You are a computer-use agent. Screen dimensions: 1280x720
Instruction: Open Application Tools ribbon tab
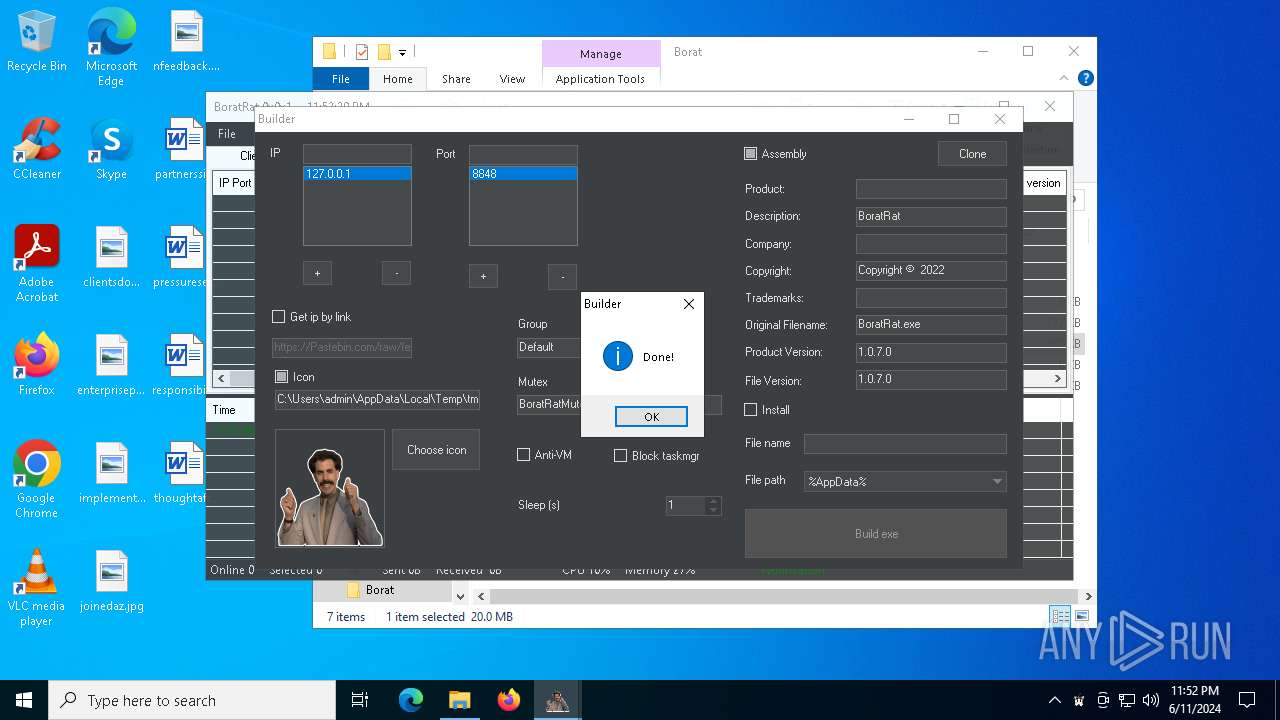pyautogui.click(x=600, y=79)
